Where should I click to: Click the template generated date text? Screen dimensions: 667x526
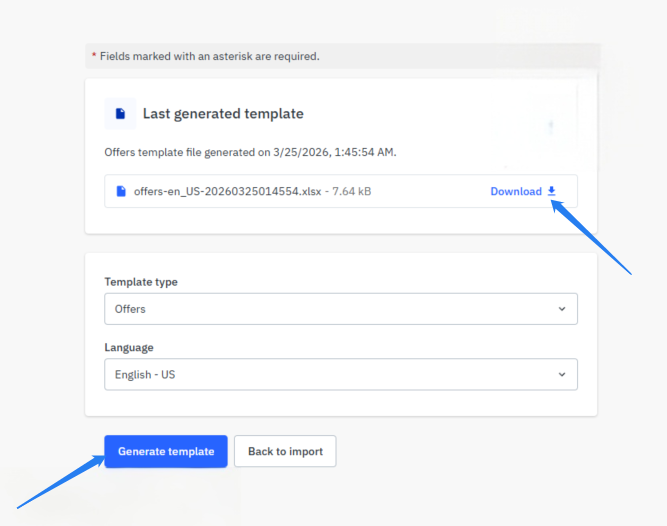pos(251,152)
